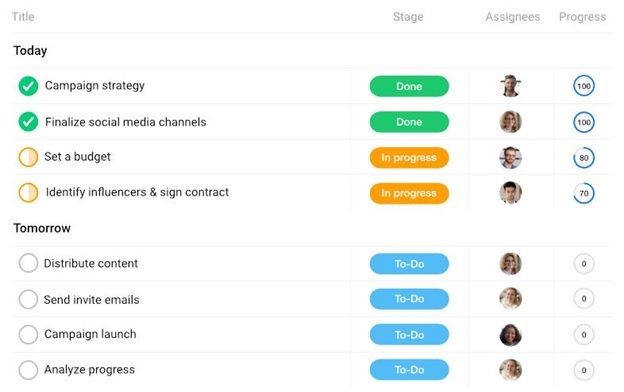Open the assignee avatar for Campaign launch
Image resolution: width=624 pixels, height=392 pixels.
(x=510, y=335)
